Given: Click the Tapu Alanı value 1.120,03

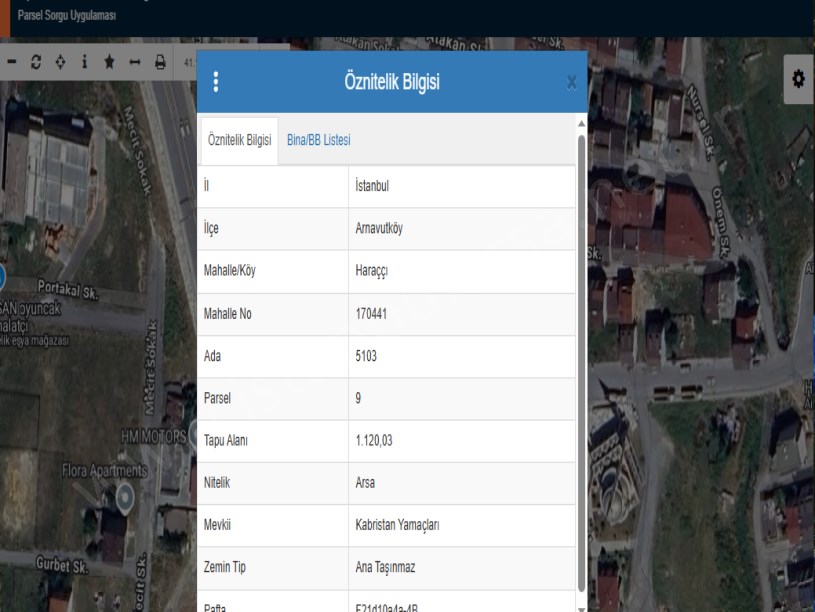Looking at the screenshot, I should tap(374, 440).
